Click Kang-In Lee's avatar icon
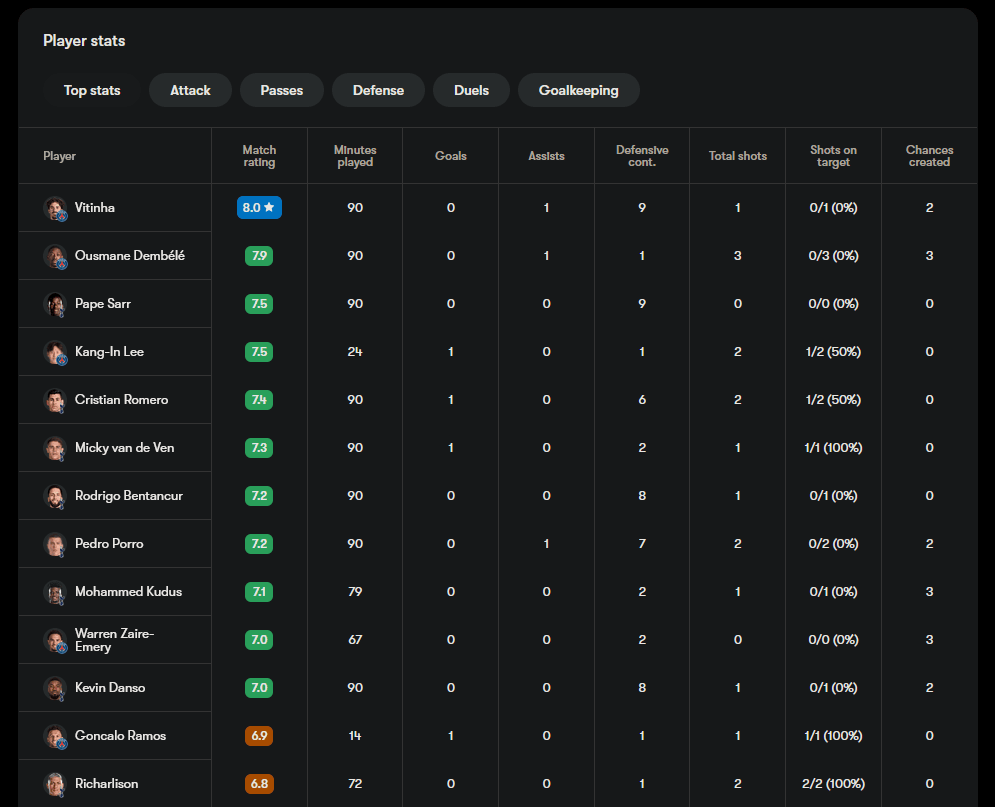 pos(55,352)
